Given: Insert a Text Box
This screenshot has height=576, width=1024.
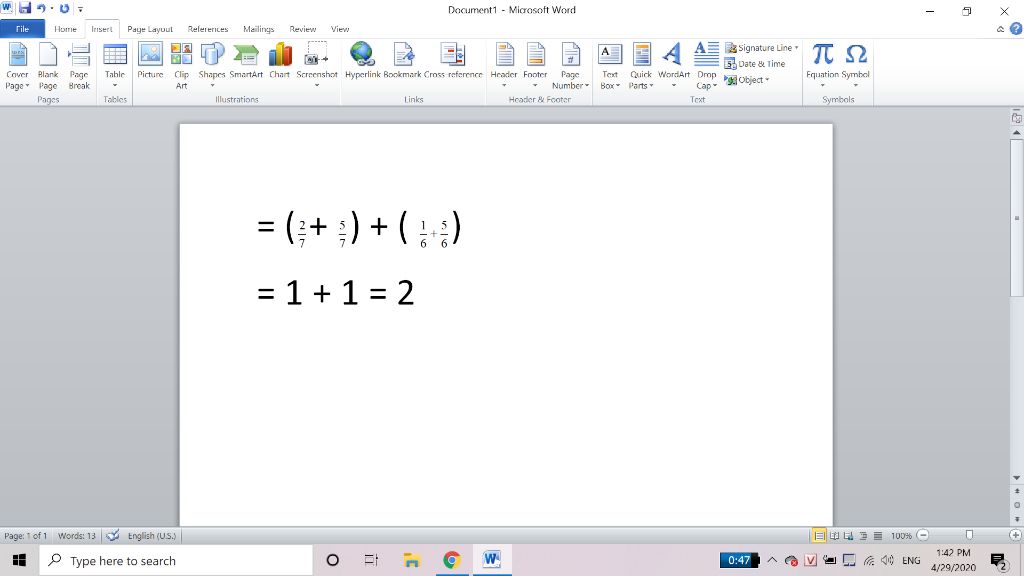Looking at the screenshot, I should pyautogui.click(x=609, y=67).
